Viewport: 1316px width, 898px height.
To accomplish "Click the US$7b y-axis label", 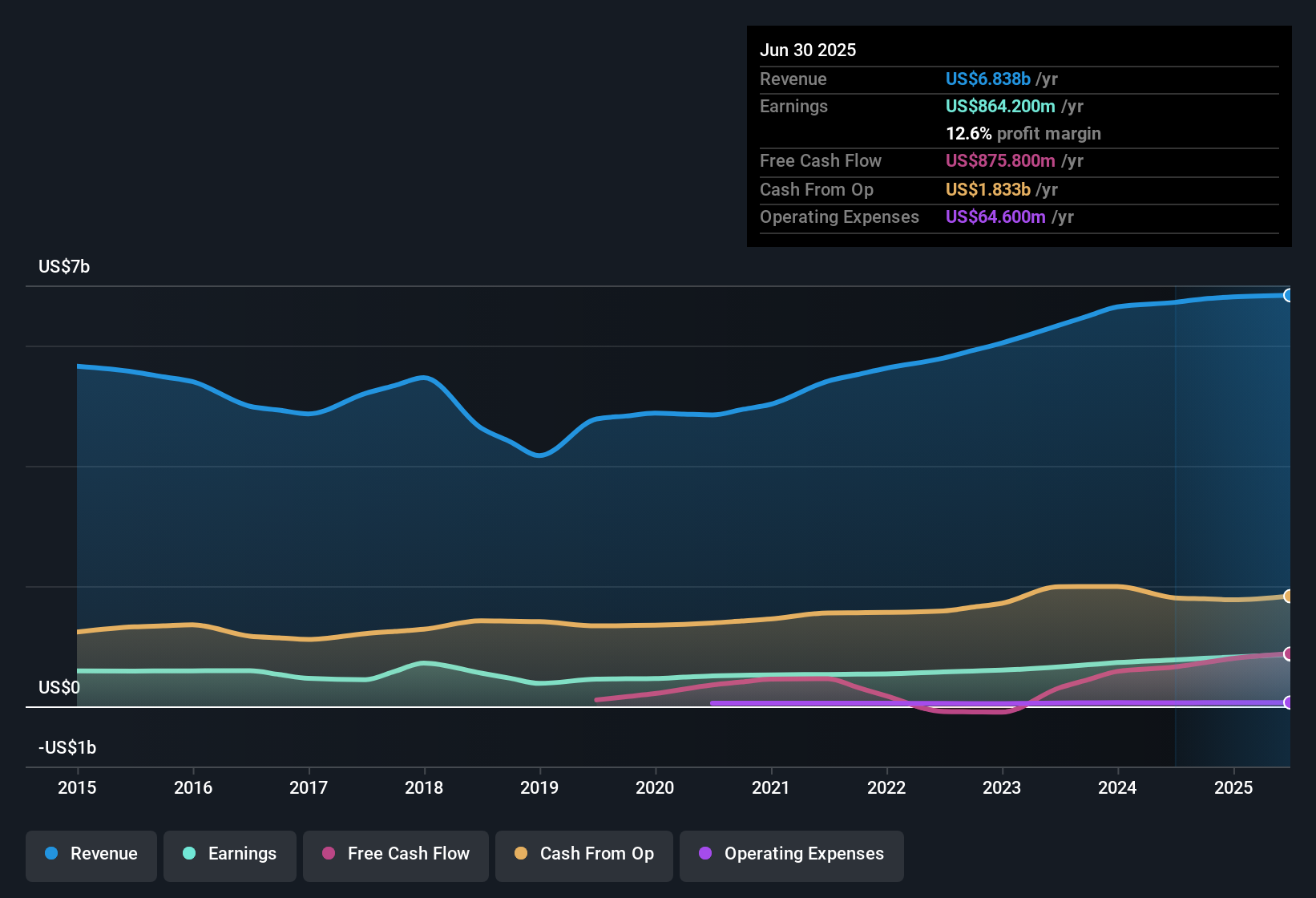I will click(64, 266).
